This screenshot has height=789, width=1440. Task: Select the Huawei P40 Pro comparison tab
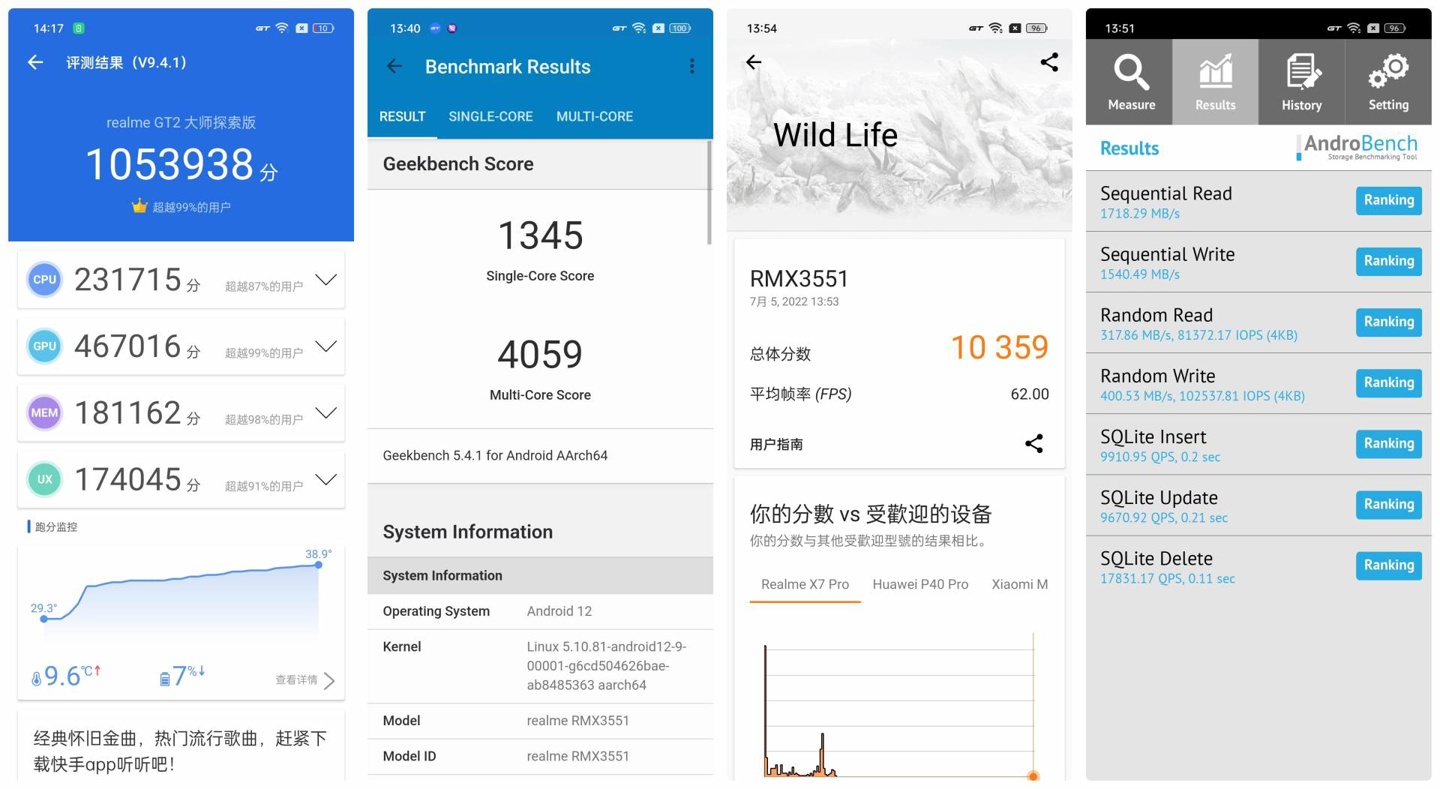[920, 584]
